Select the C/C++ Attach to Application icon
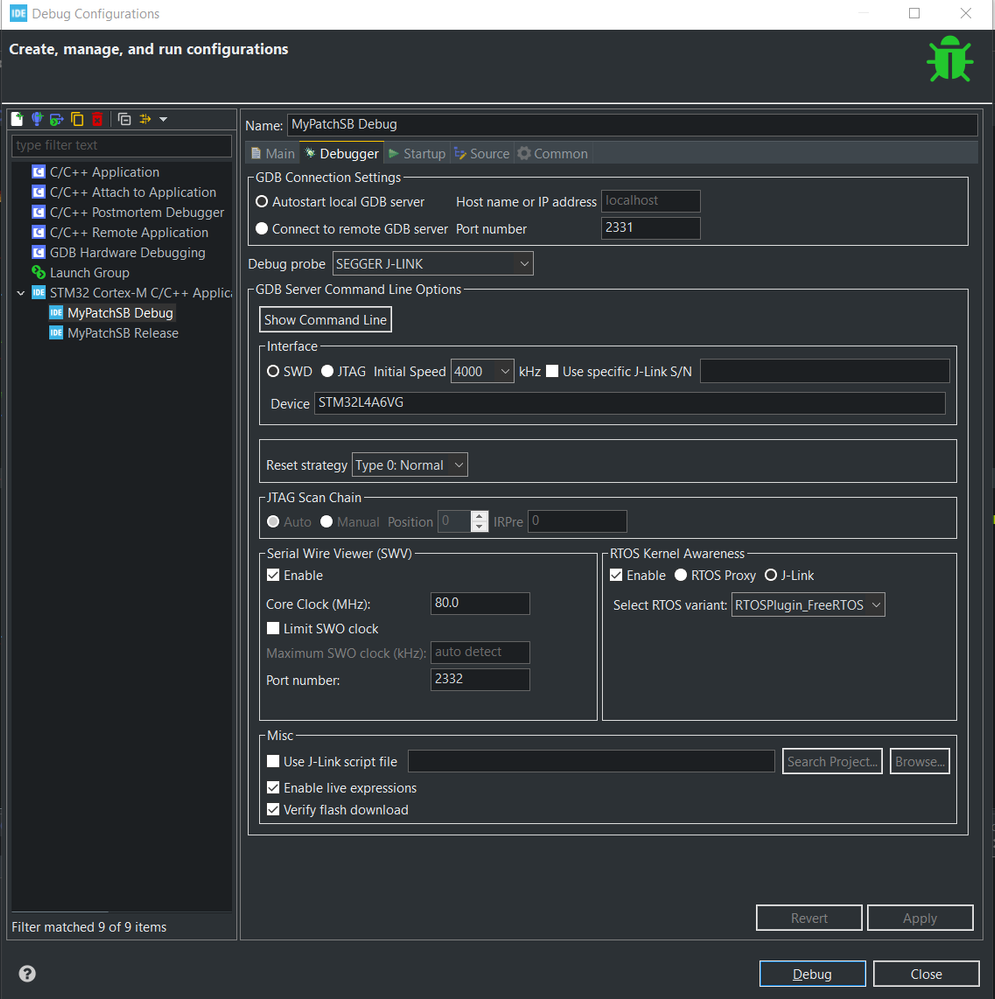The image size is (995, 999). point(39,192)
